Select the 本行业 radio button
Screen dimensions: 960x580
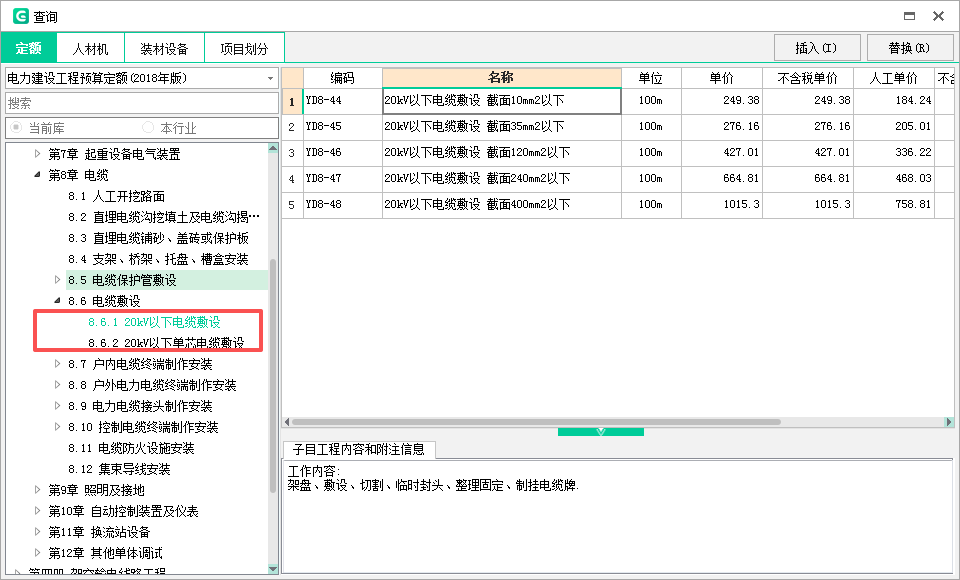coord(148,127)
